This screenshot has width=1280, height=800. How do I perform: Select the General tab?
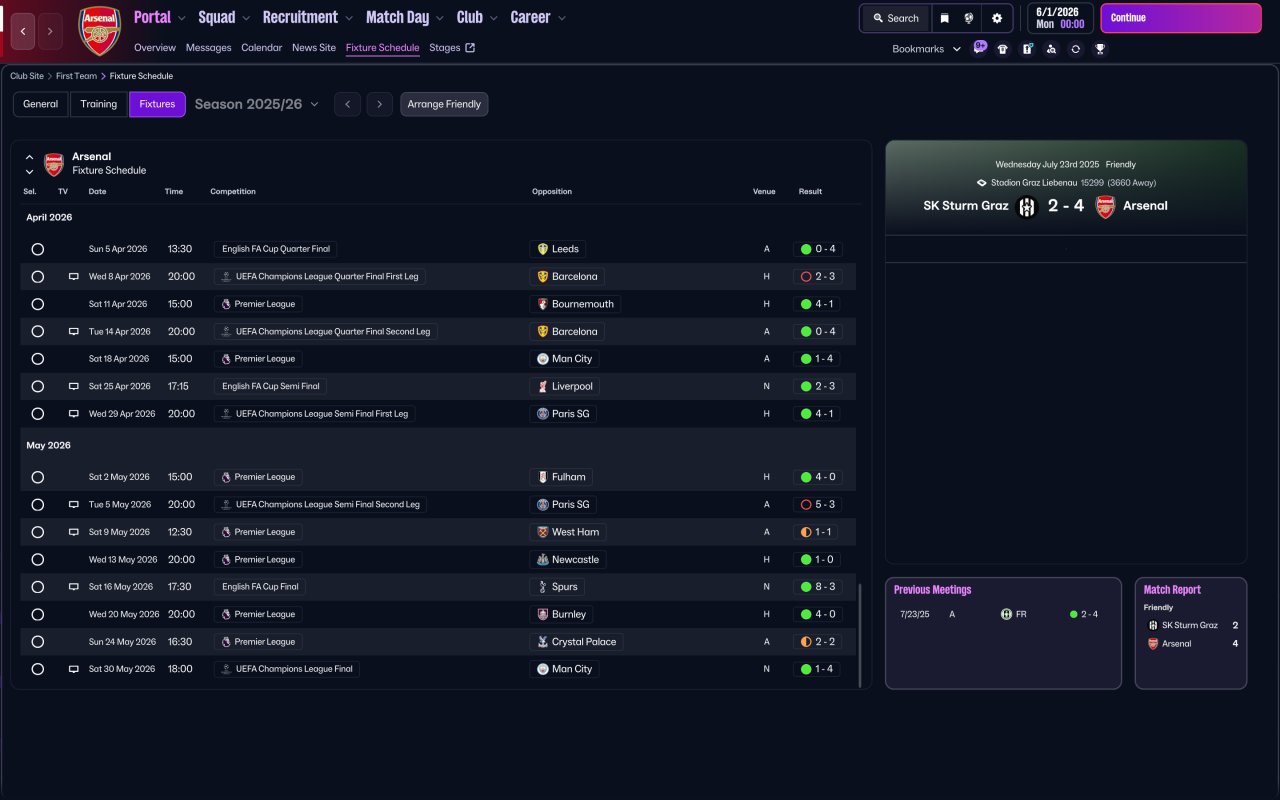[41, 104]
